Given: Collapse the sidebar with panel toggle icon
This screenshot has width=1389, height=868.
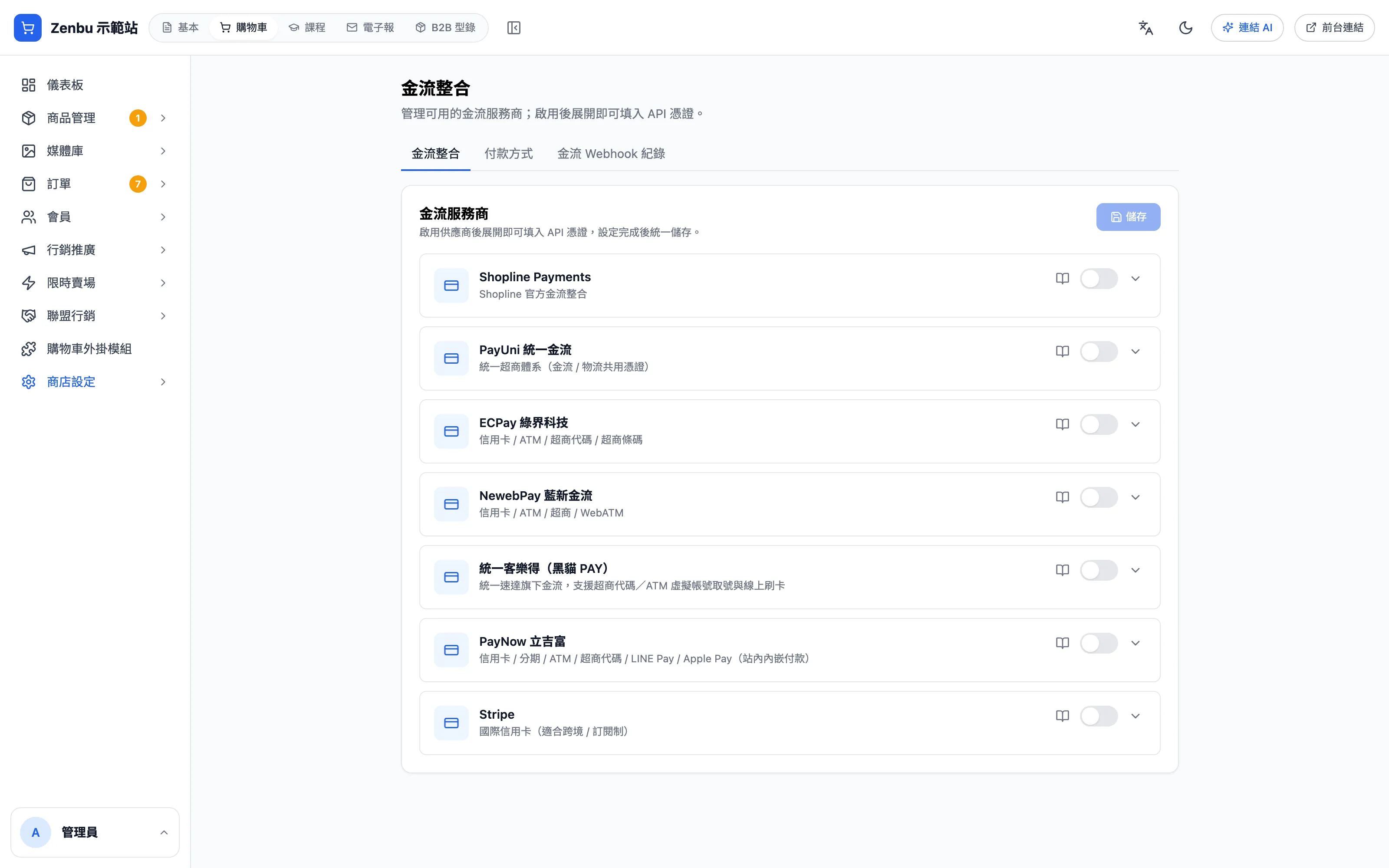Looking at the screenshot, I should (x=513, y=27).
